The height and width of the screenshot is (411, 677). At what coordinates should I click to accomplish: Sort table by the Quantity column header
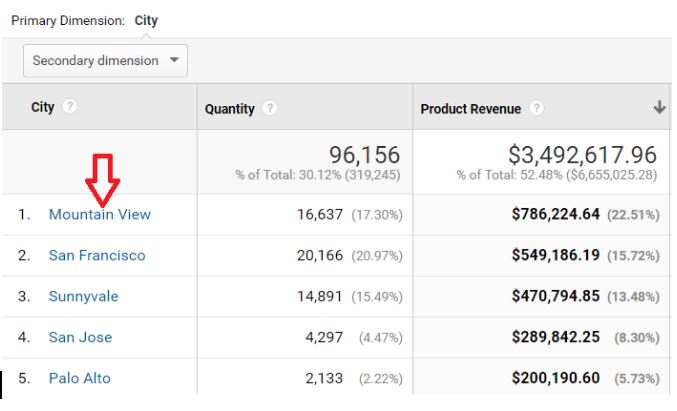(229, 109)
